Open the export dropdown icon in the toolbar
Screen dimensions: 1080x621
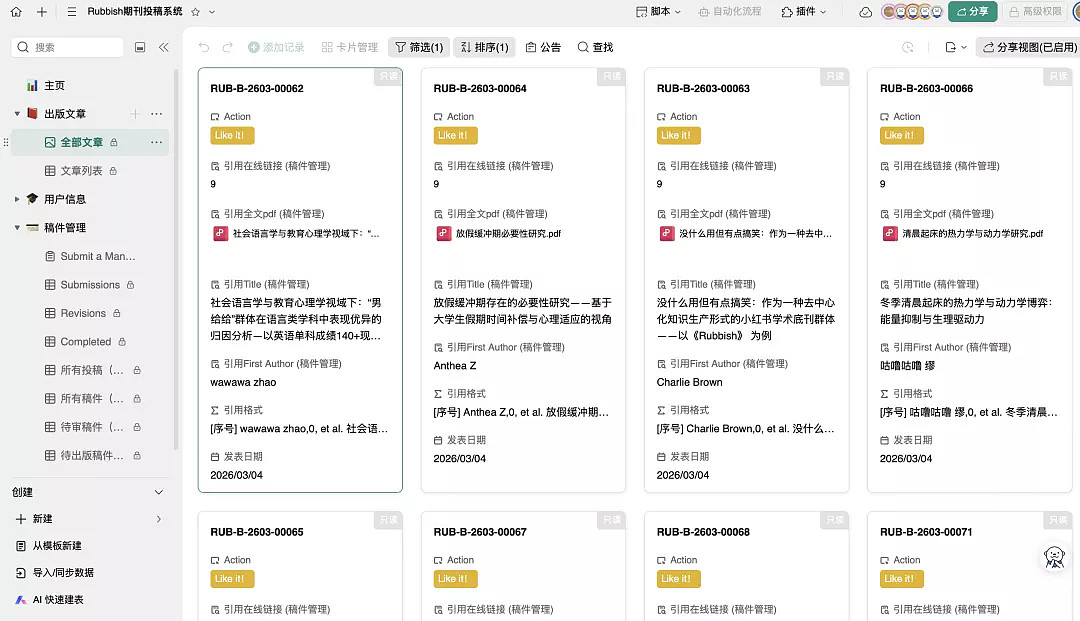pos(956,47)
